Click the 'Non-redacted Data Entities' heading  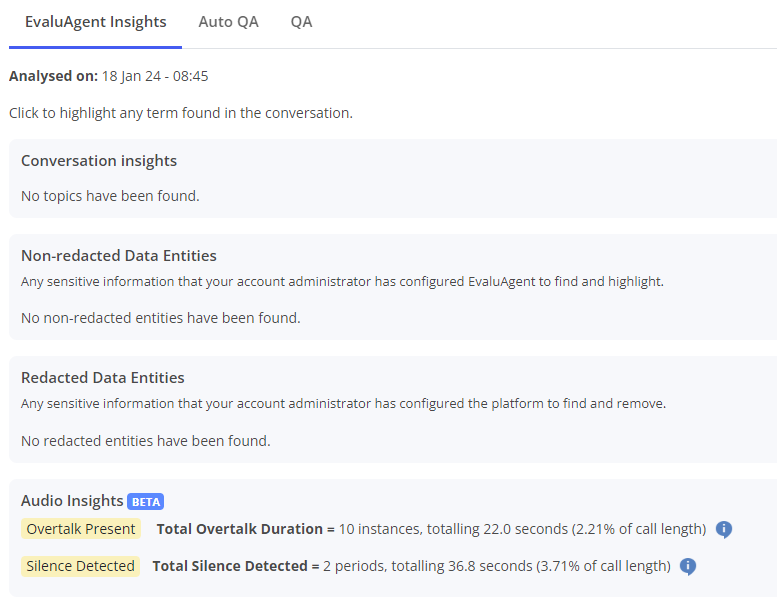point(119,256)
